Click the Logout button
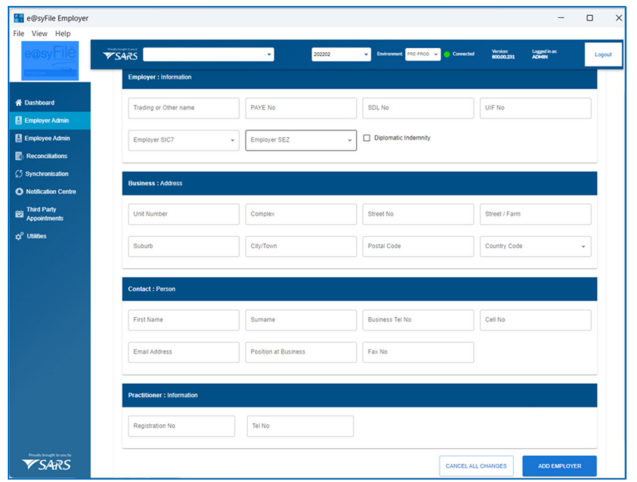Screen dimensions: 637x482 [602, 55]
